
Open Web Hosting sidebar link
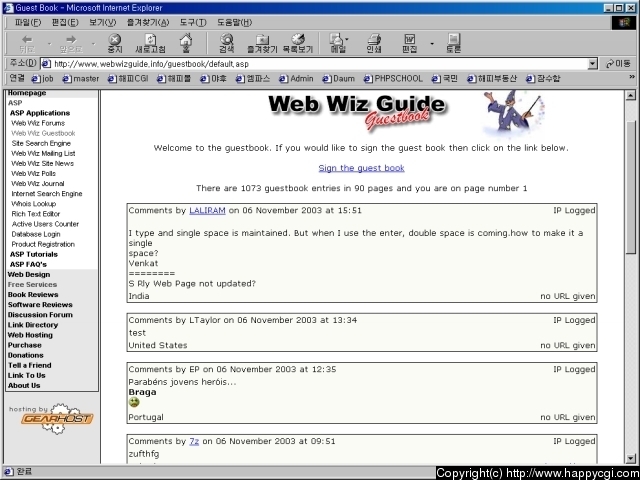30,335
